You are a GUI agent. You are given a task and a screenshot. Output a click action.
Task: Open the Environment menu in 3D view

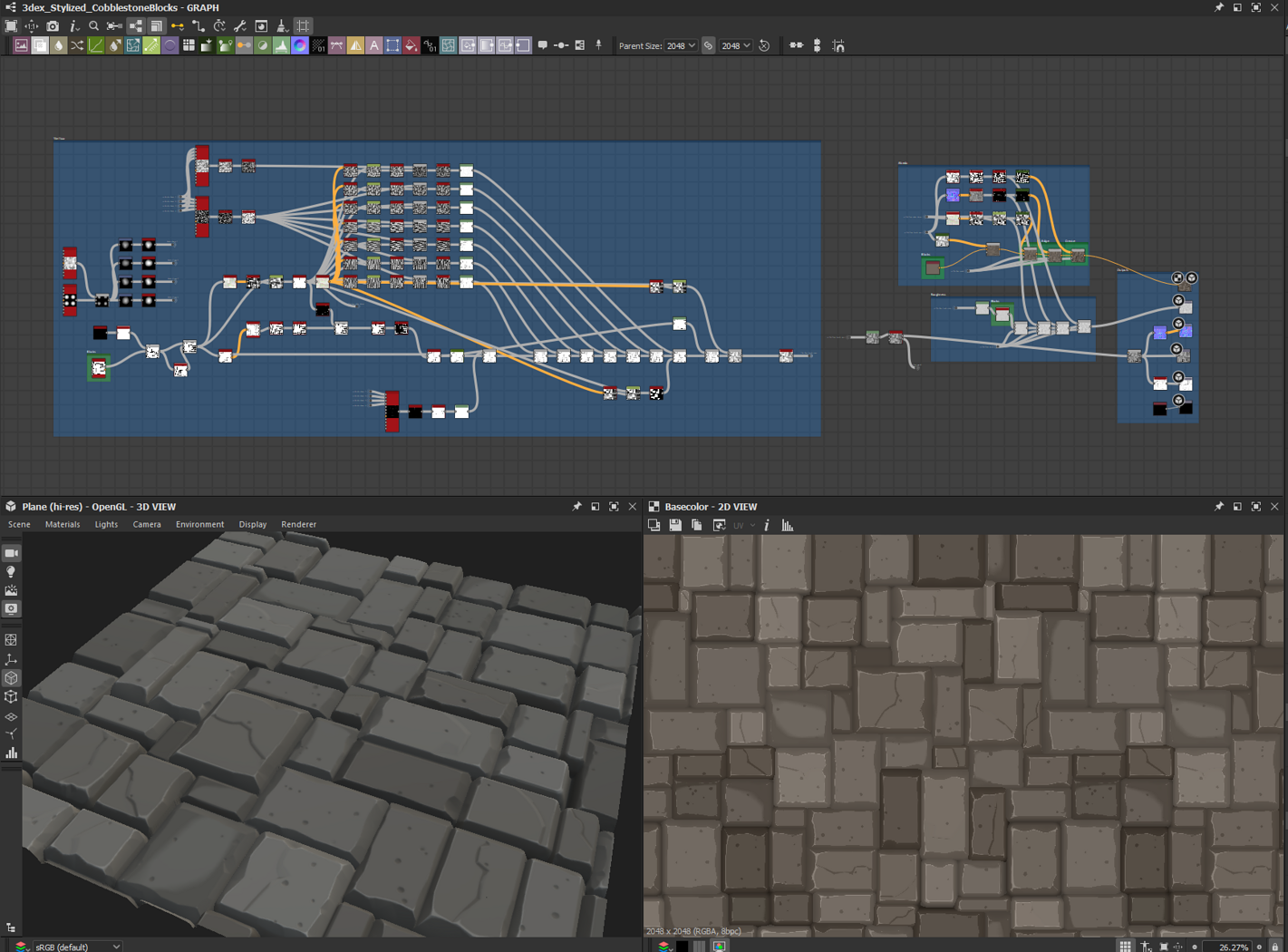tap(199, 524)
